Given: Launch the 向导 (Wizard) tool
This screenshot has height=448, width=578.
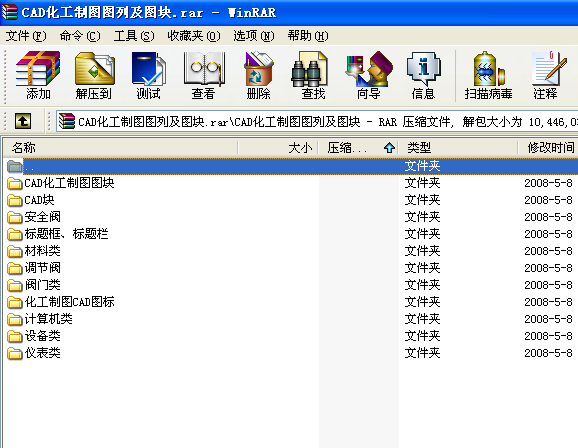Looking at the screenshot, I should click(369, 76).
